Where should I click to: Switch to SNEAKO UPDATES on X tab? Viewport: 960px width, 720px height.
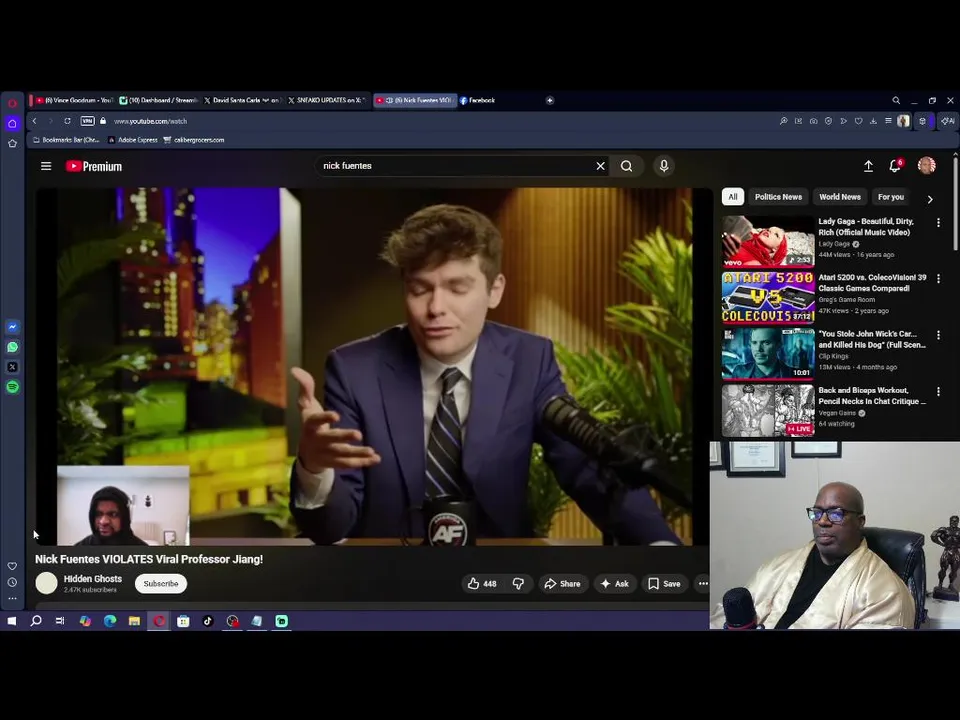[326, 100]
